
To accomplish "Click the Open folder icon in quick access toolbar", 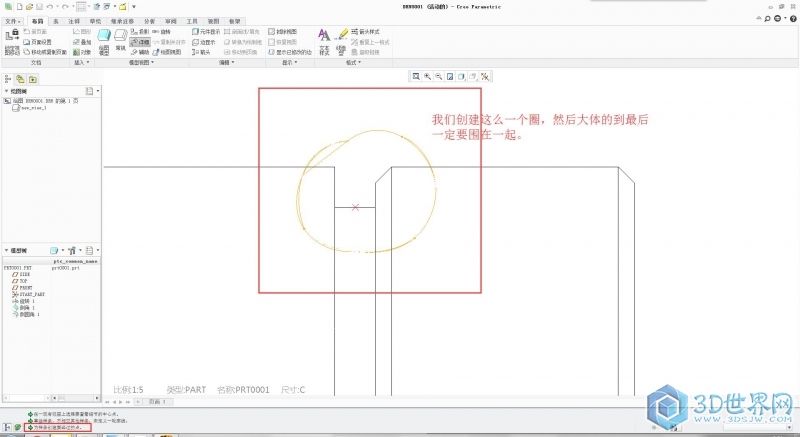I will 30,7.
